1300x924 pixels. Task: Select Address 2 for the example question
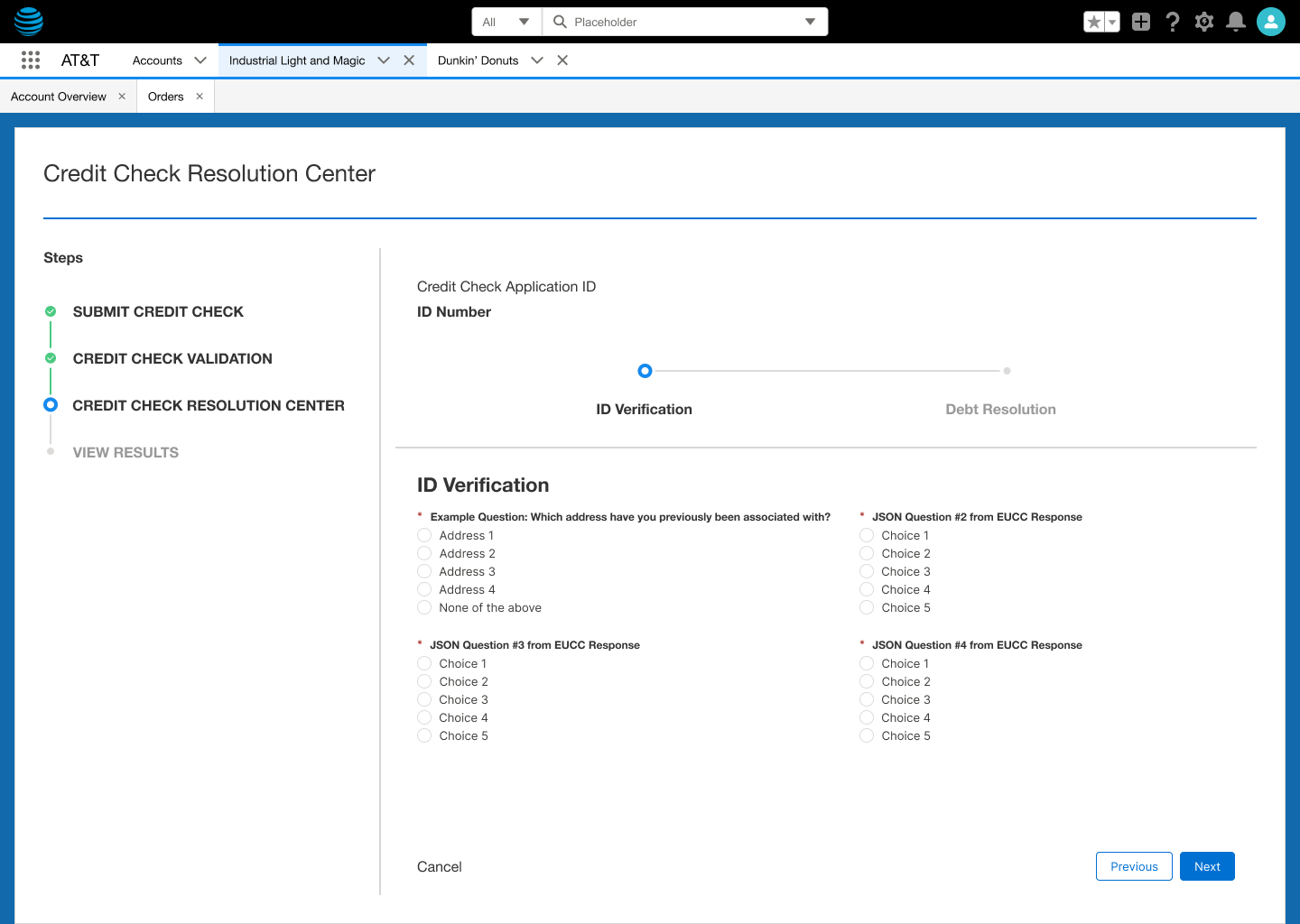click(424, 553)
